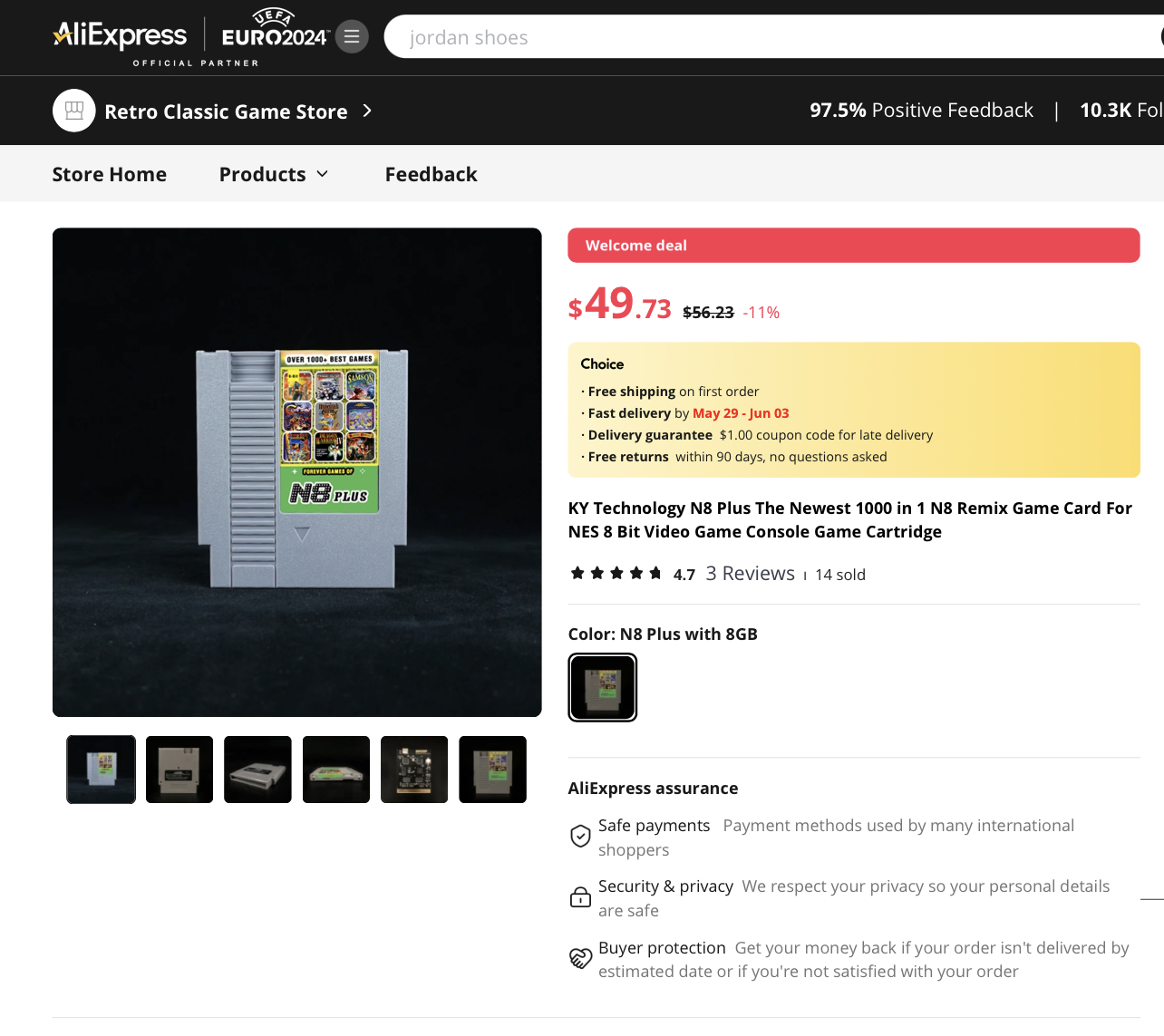Click the 97.5% Positive Feedback text

pos(922,111)
